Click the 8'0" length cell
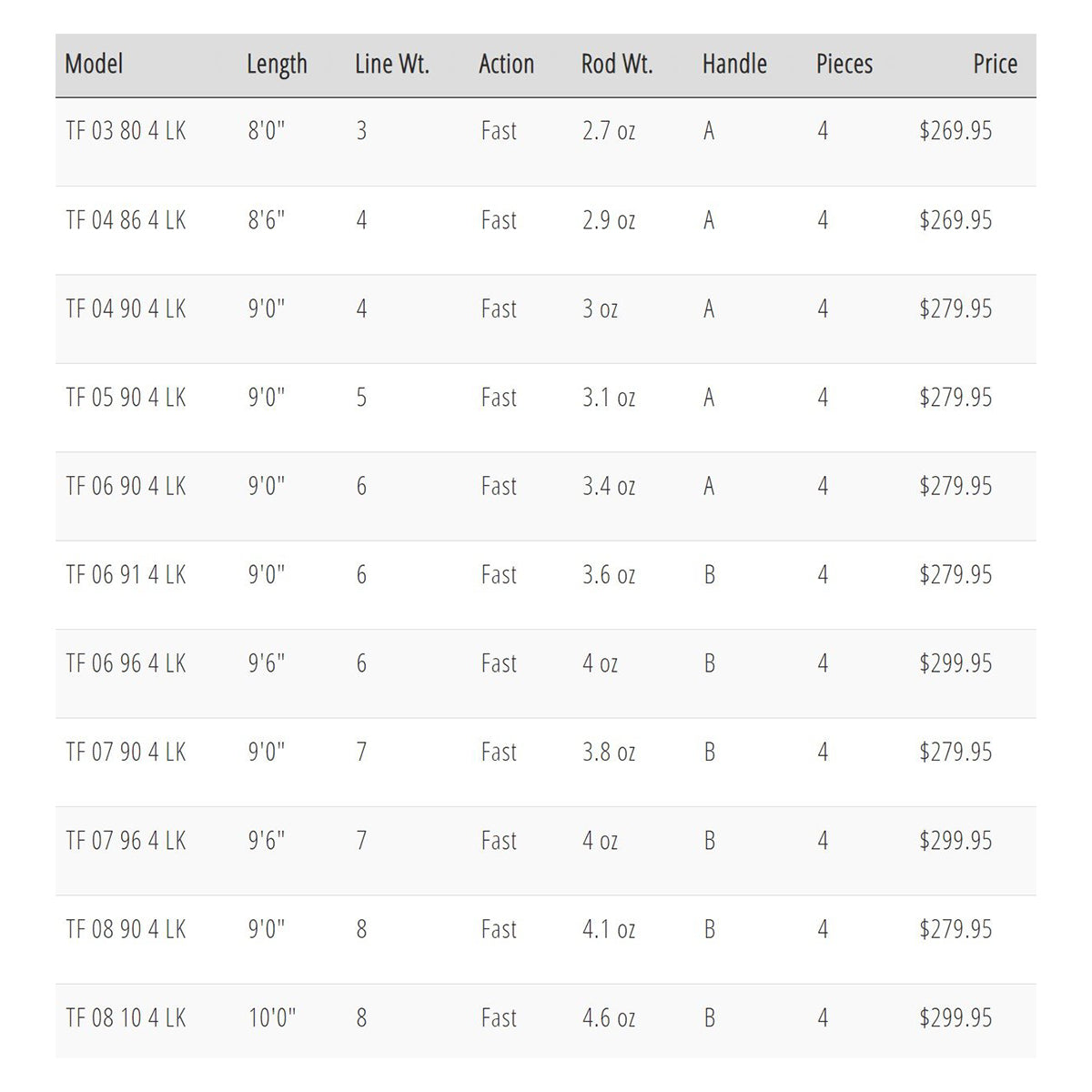The width and height of the screenshot is (1092, 1092). 266,131
